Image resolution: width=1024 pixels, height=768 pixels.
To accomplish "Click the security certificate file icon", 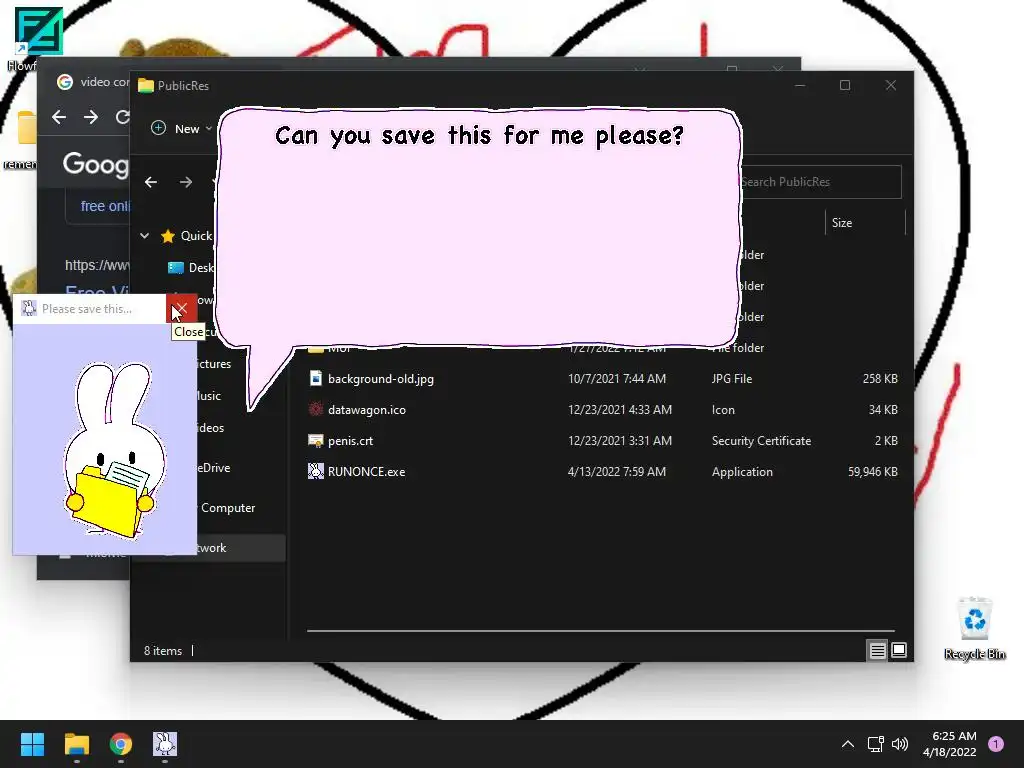I will coord(315,441).
